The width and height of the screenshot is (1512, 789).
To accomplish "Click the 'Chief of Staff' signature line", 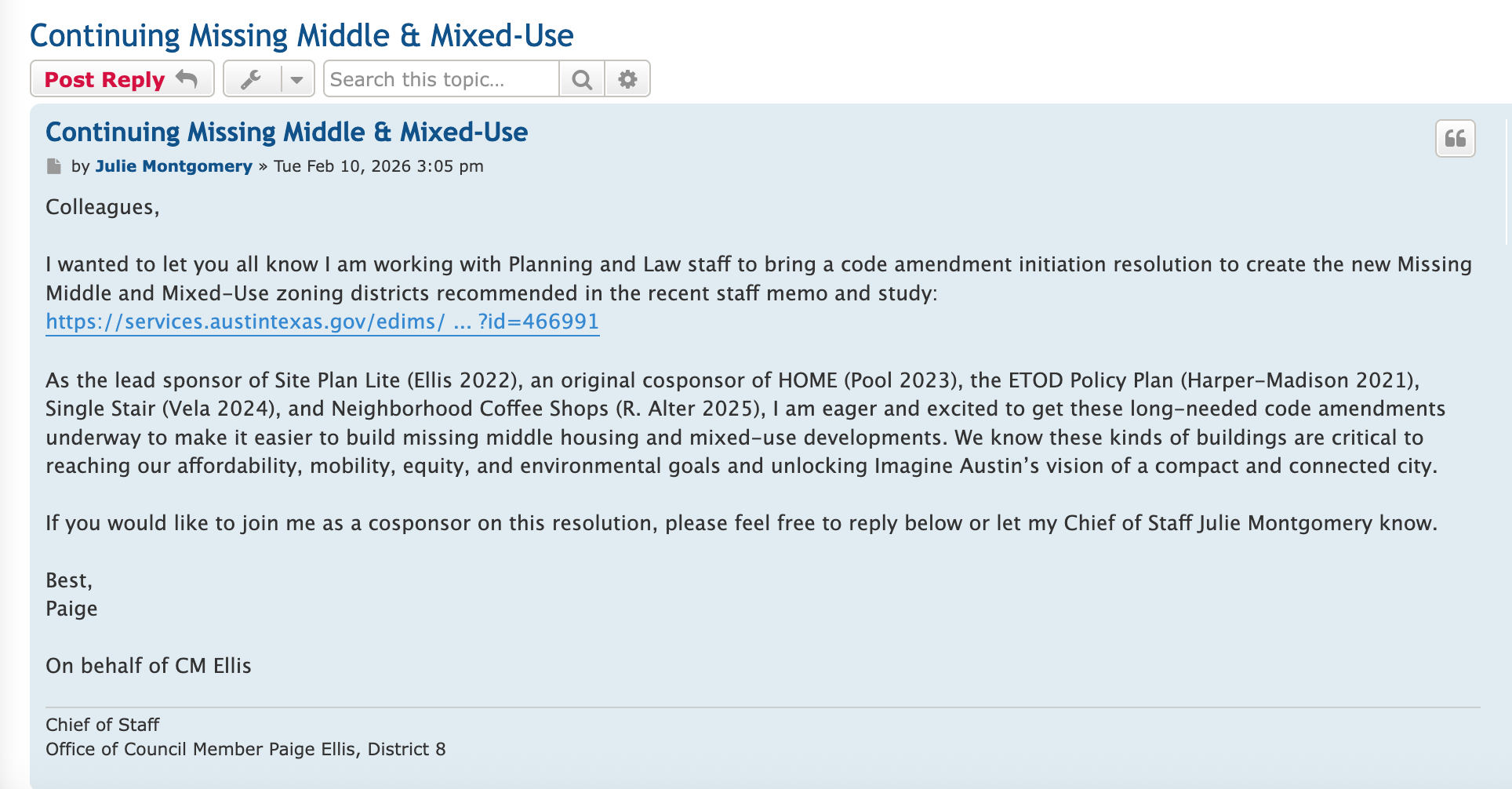I will [103, 725].
